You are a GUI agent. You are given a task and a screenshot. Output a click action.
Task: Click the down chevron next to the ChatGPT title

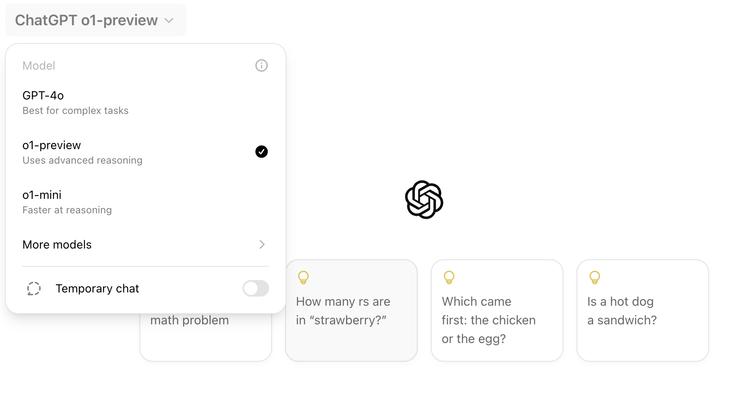(x=169, y=21)
